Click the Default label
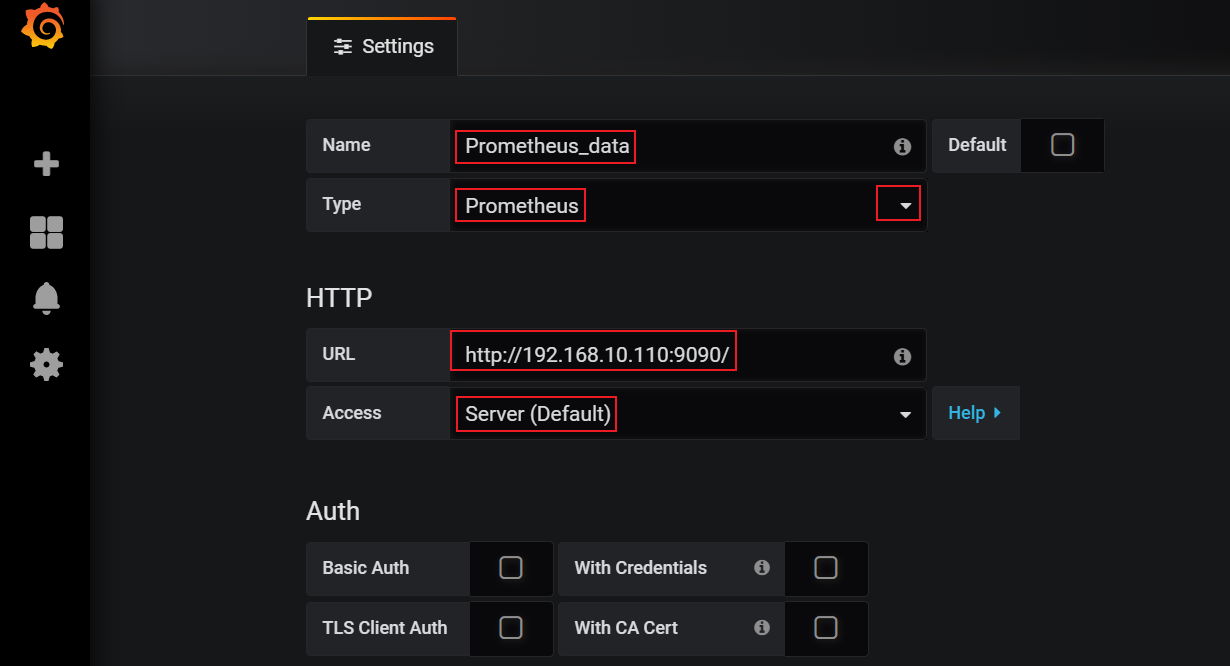This screenshot has width=1230, height=666. (977, 145)
